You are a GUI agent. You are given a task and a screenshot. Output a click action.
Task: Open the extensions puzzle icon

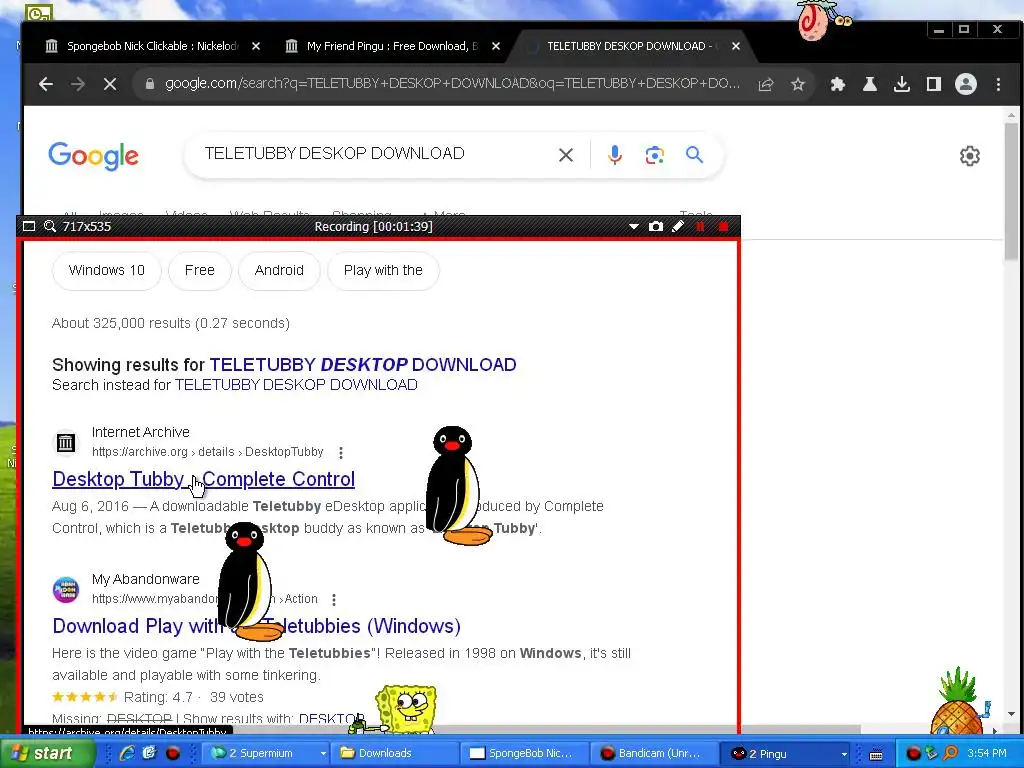[838, 84]
